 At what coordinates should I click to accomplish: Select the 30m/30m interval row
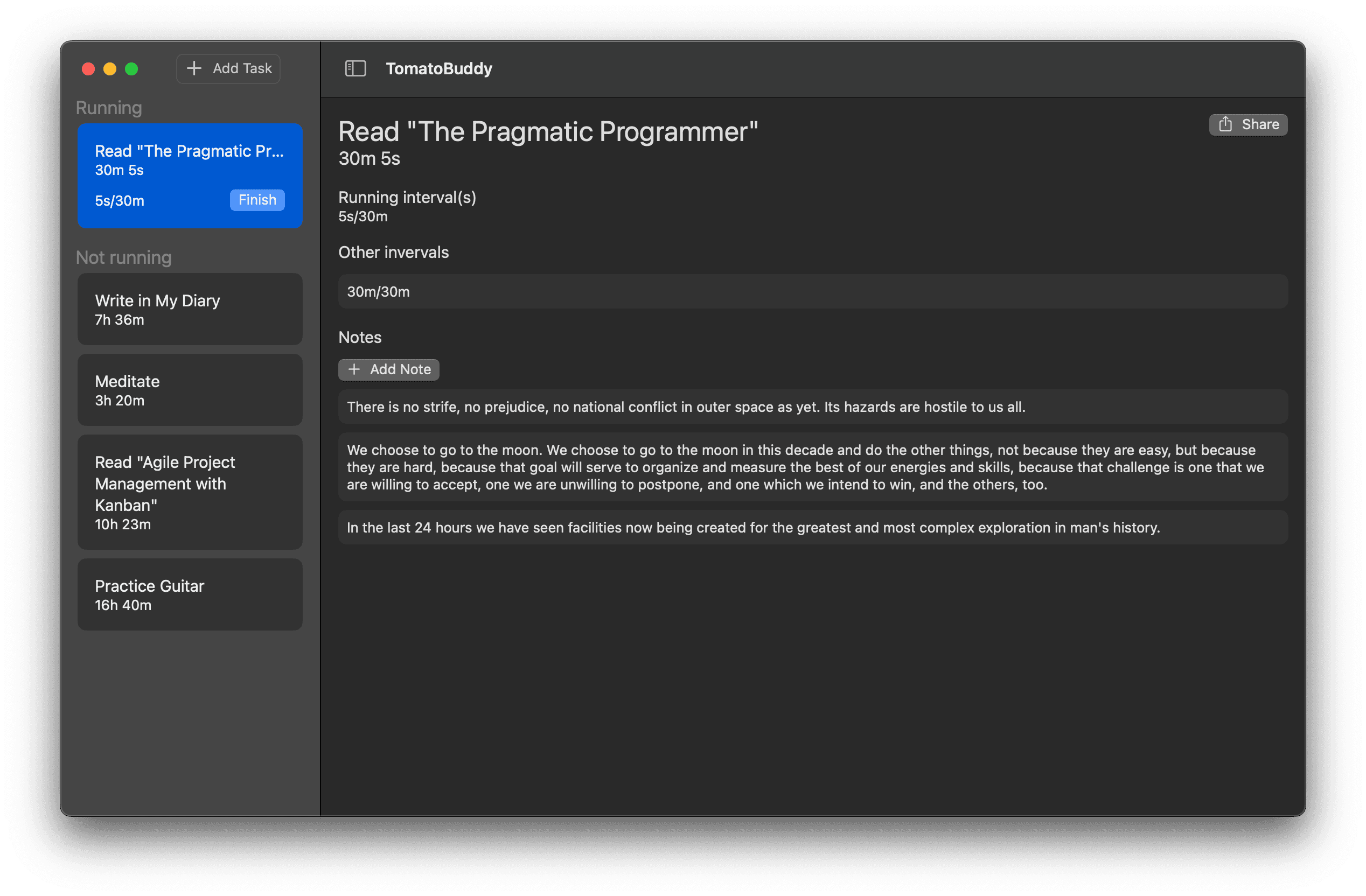point(813,291)
